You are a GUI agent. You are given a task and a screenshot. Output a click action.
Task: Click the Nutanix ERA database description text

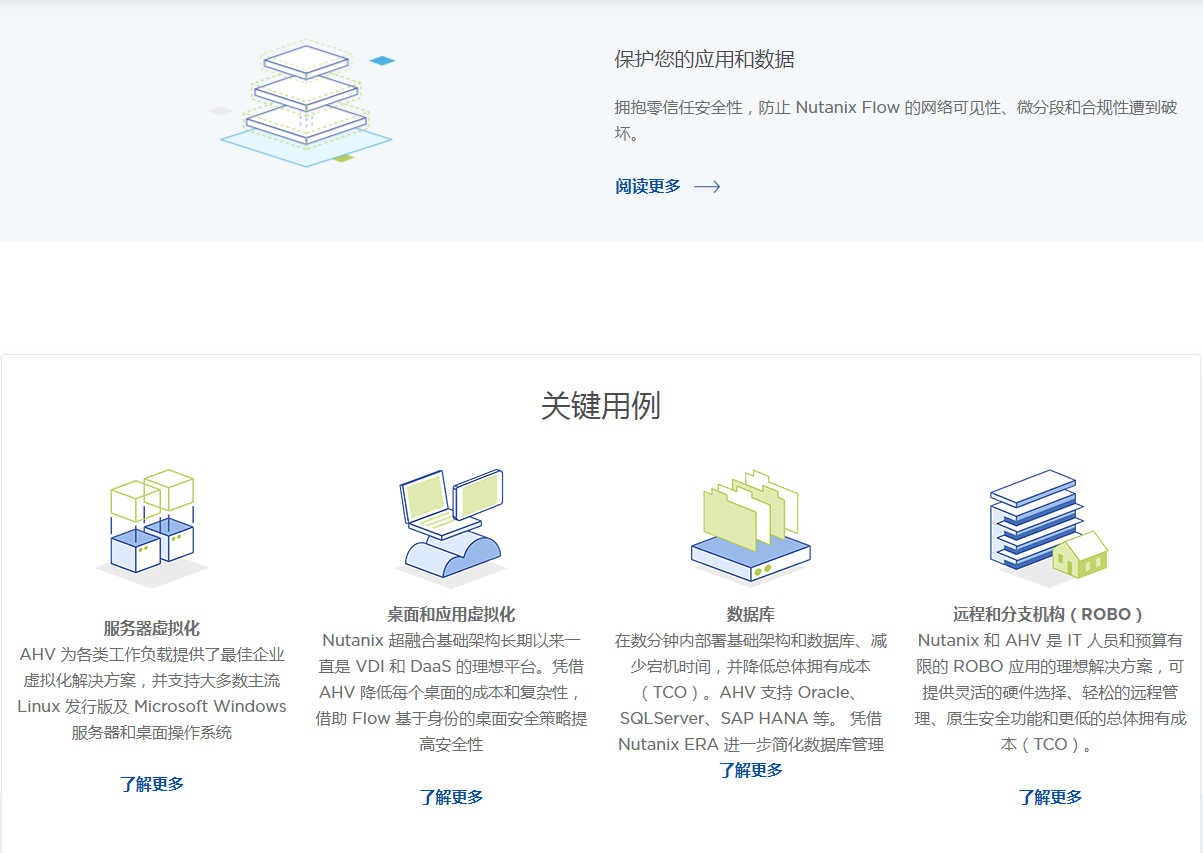tap(750, 692)
